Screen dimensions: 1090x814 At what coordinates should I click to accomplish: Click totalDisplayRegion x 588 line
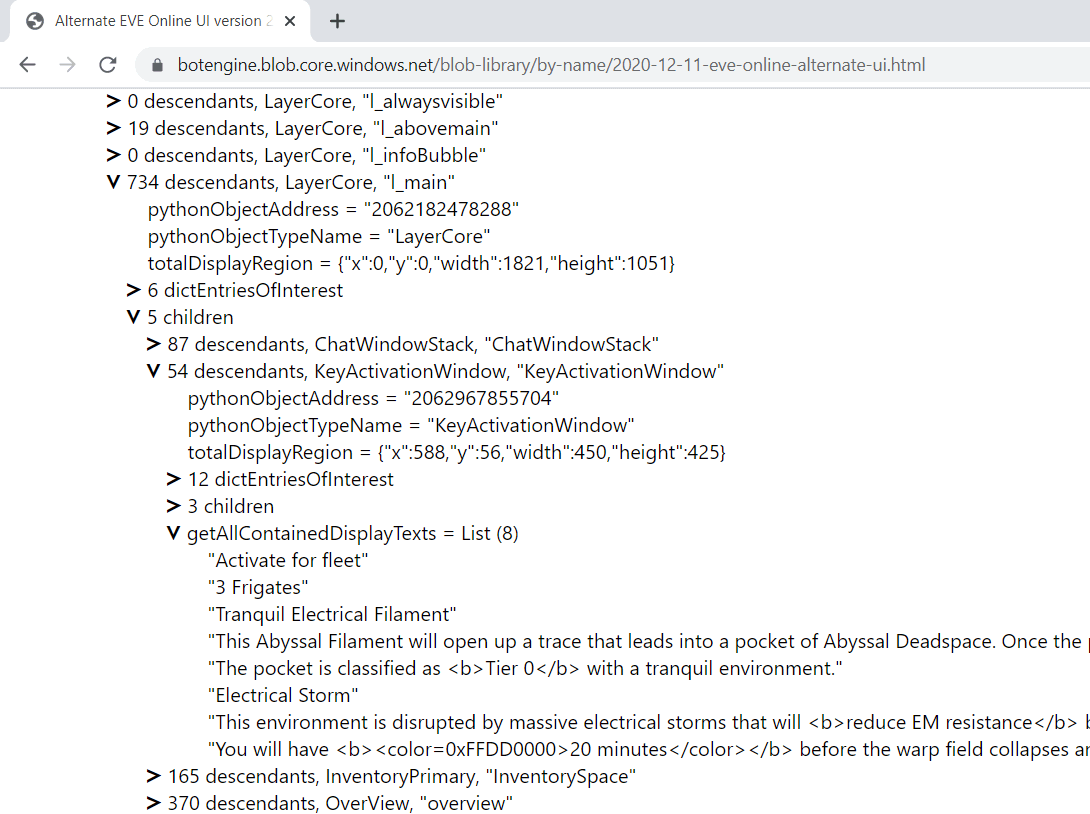tap(457, 453)
